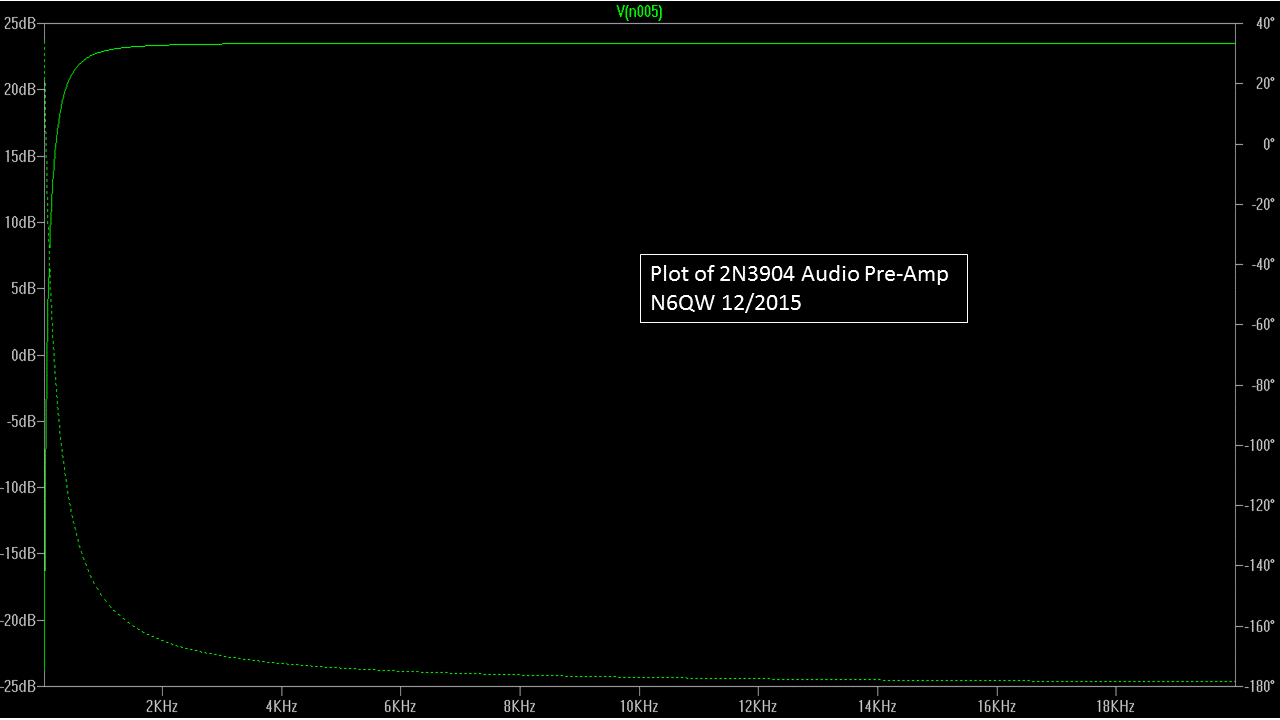This screenshot has width=1280, height=720.
Task: Click the -60° phase axis label
Action: coord(1263,324)
